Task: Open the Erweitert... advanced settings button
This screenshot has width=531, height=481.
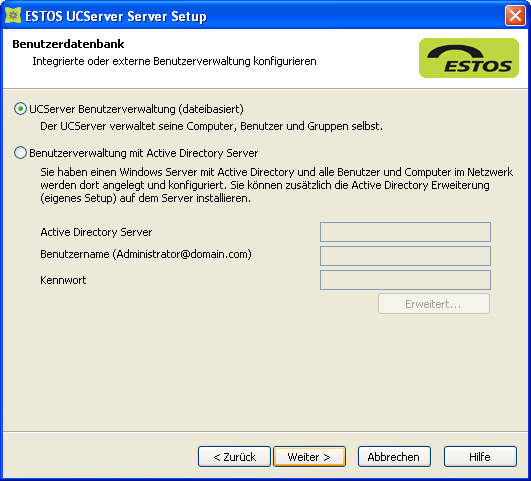Action: click(x=433, y=304)
